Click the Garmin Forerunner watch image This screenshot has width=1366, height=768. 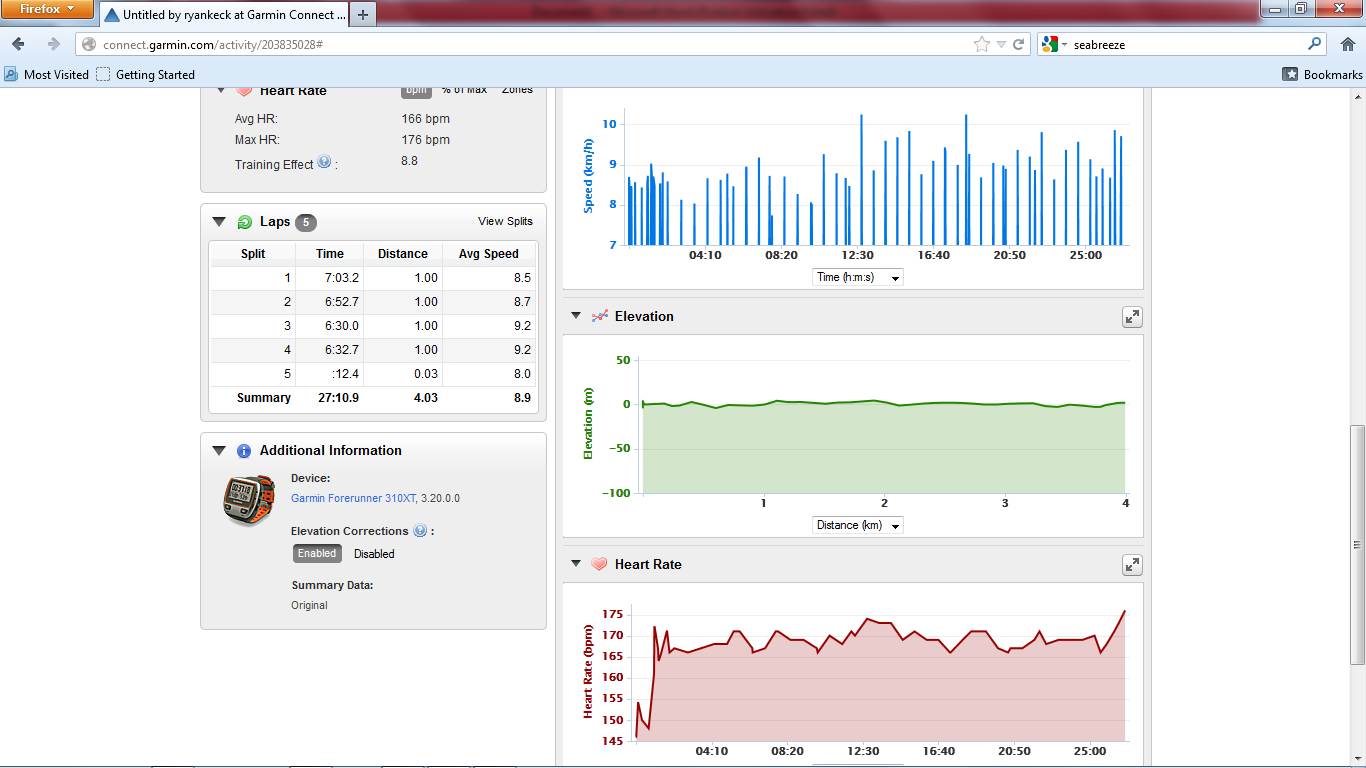(x=249, y=500)
